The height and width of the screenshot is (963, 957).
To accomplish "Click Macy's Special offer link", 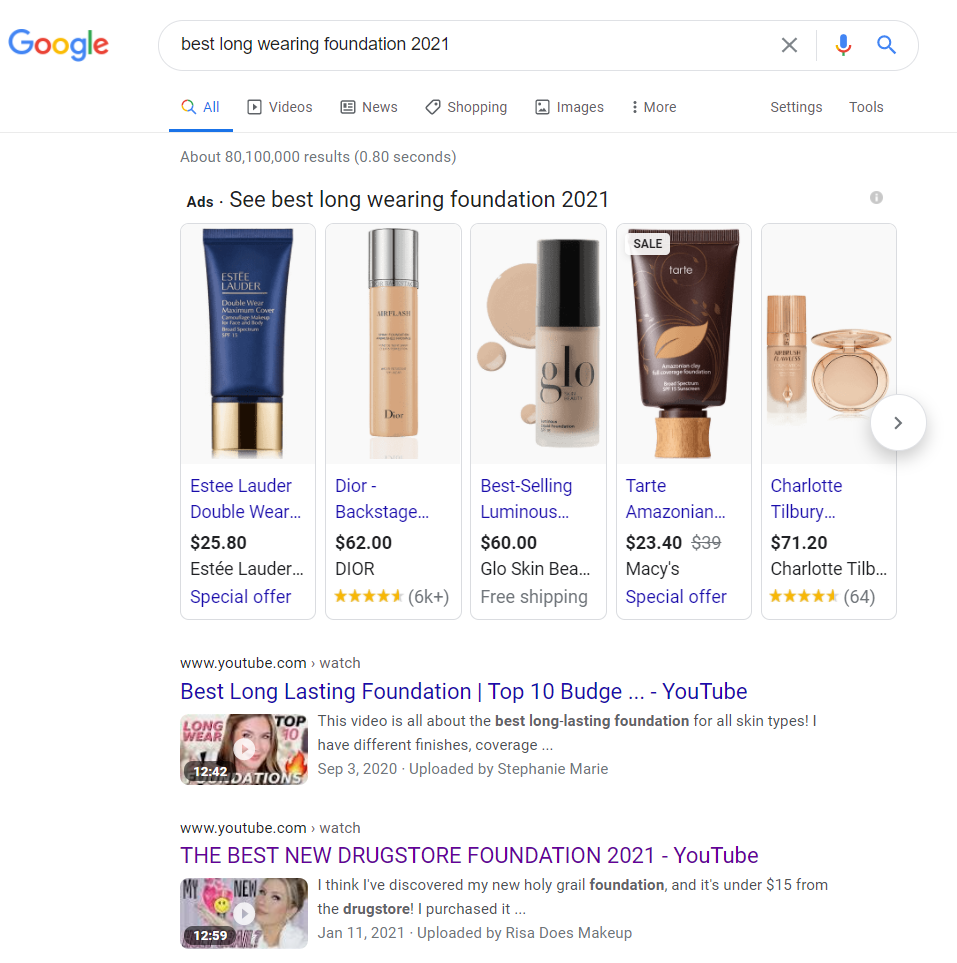I will pos(676,596).
